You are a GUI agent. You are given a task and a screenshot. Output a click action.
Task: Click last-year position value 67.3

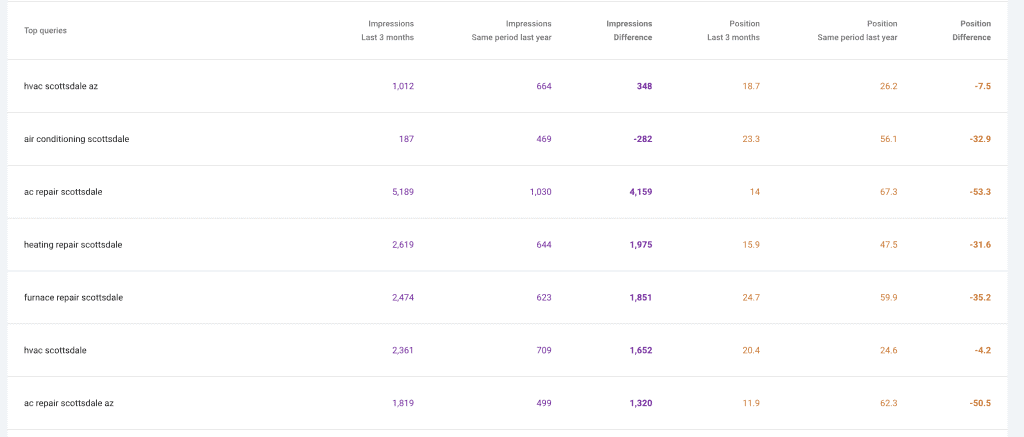(889, 192)
